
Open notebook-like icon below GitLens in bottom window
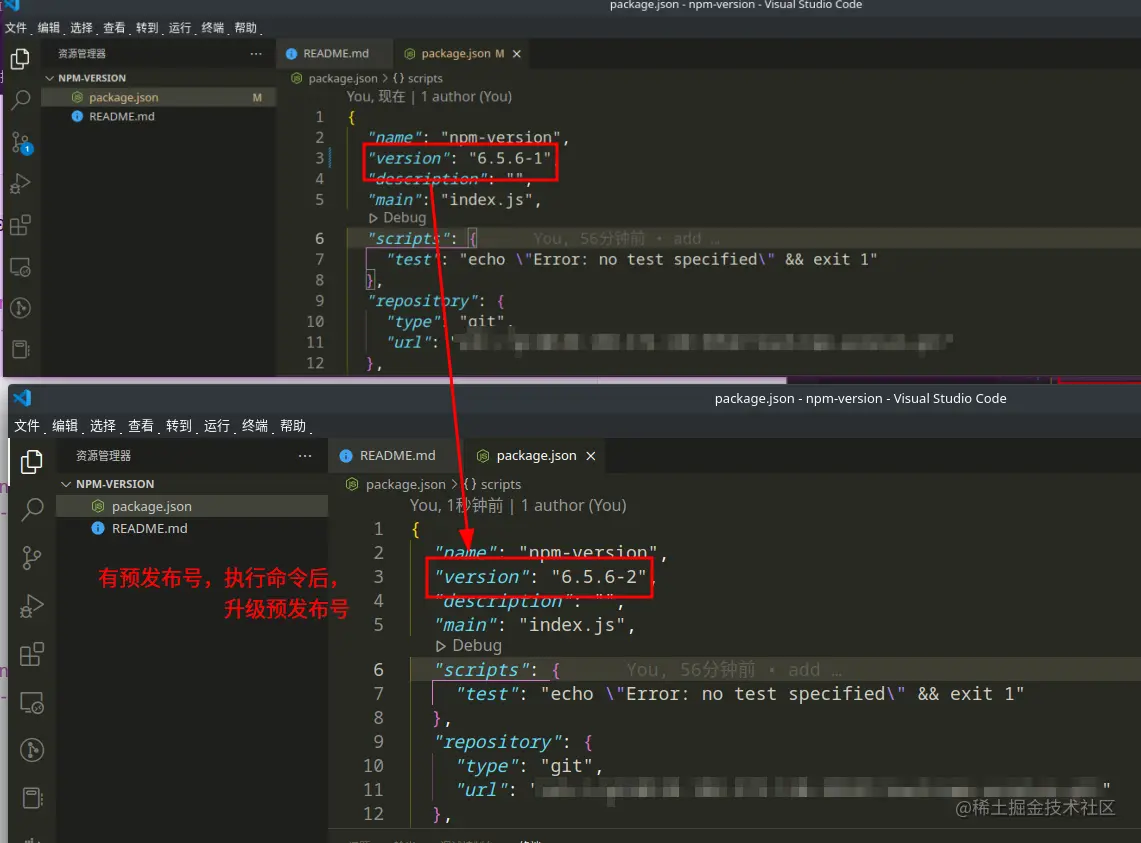tap(33, 798)
